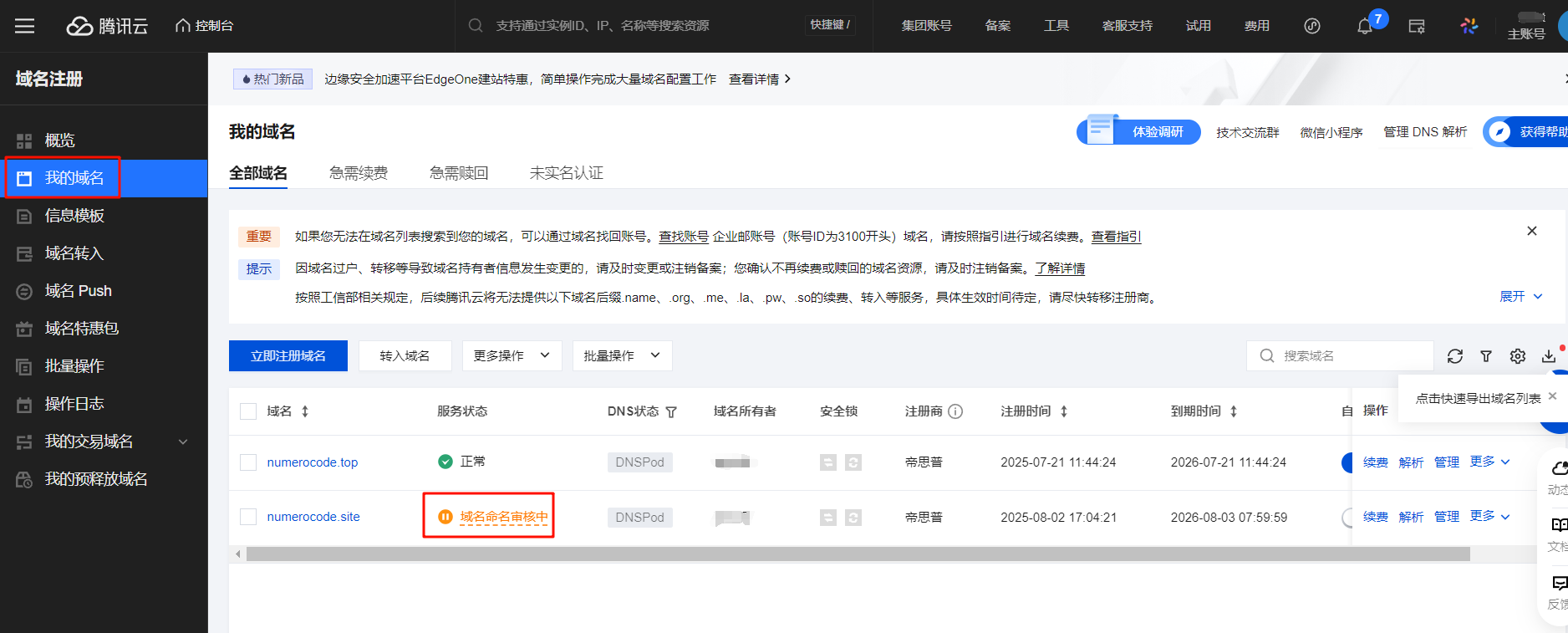Image resolution: width=1568 pixels, height=633 pixels.
Task: Refresh the domain list
Action: 1455,356
